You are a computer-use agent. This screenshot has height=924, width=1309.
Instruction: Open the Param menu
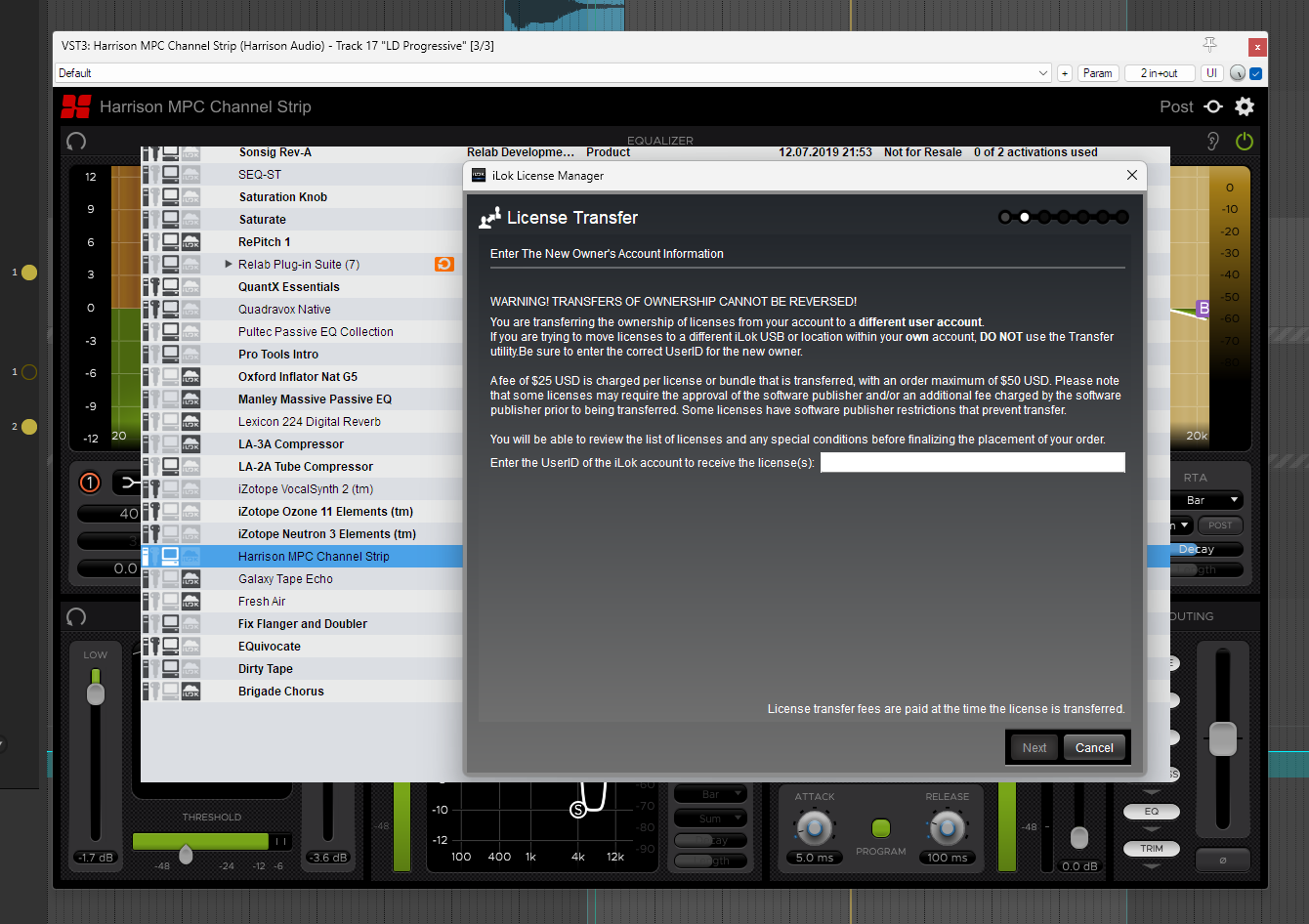[1098, 73]
